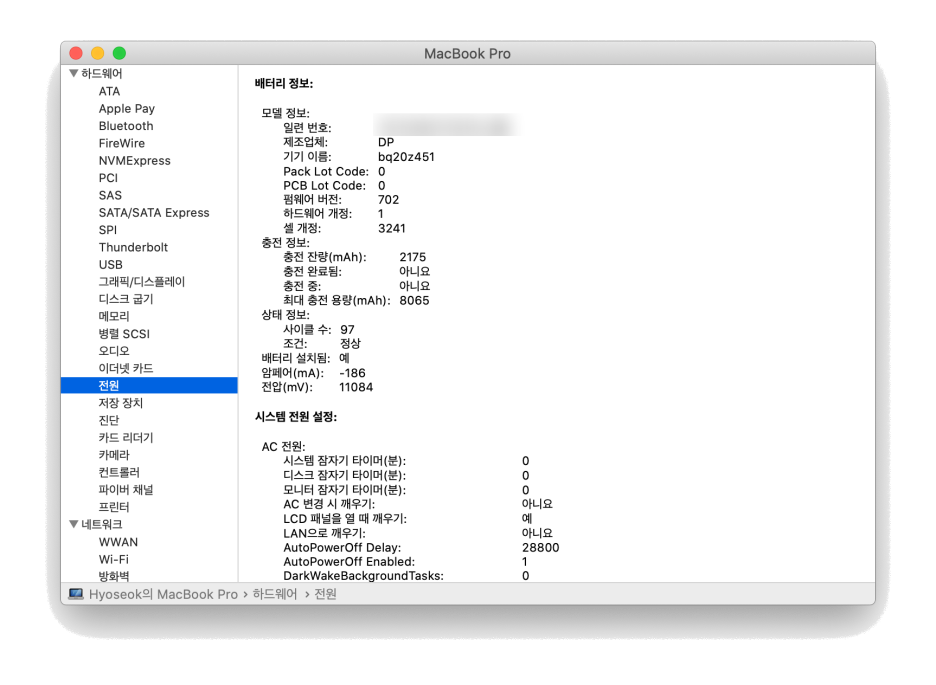Select 방화벽 in the network list

point(114,576)
